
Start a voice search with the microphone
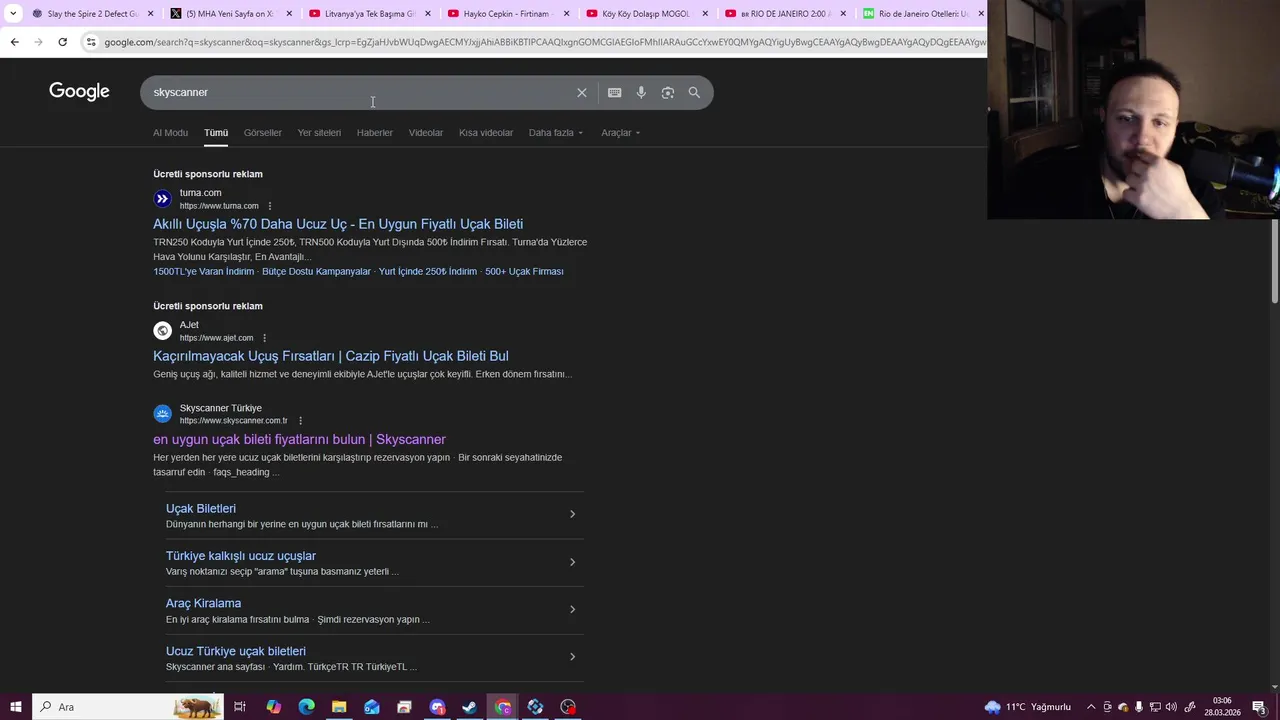click(641, 92)
